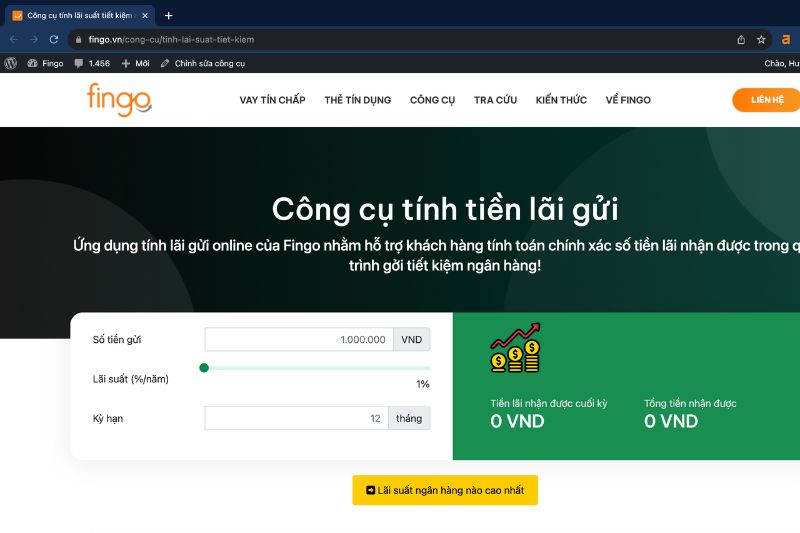The image size is (800, 533).
Task: Click the LIÊN HỆ button
Action: (766, 100)
